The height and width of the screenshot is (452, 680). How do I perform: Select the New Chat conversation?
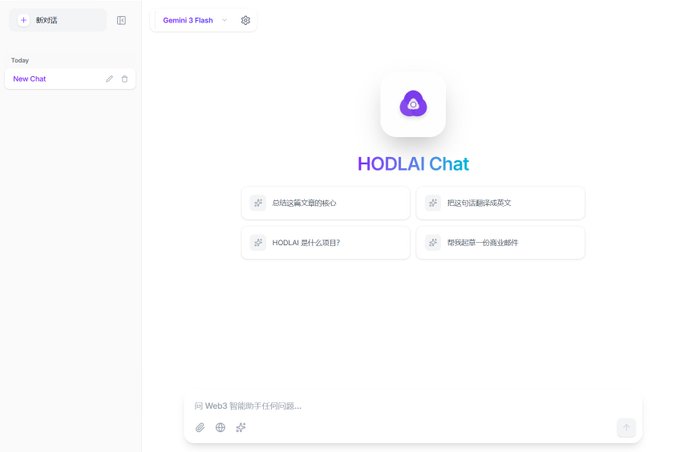[x=70, y=79]
